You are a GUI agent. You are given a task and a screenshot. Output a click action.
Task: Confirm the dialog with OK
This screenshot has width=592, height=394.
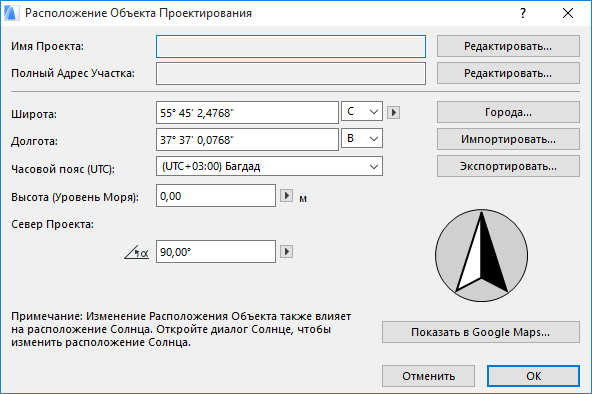(x=533, y=376)
